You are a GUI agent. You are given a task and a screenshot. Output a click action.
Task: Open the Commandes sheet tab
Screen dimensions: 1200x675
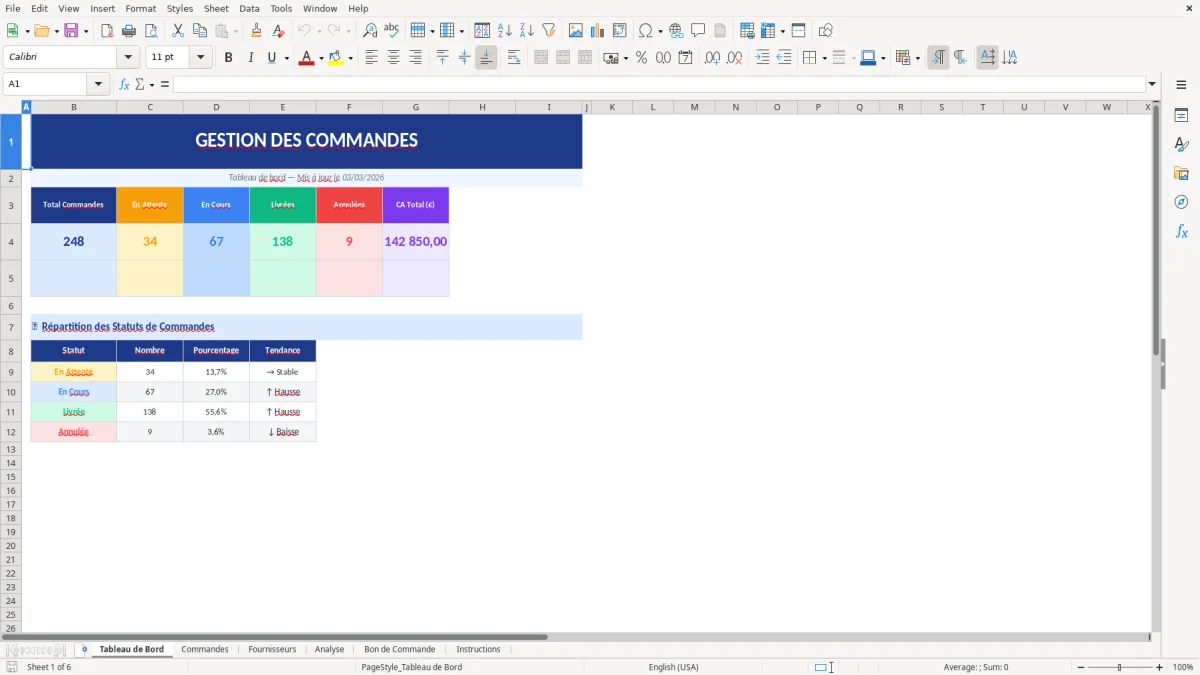coord(204,649)
